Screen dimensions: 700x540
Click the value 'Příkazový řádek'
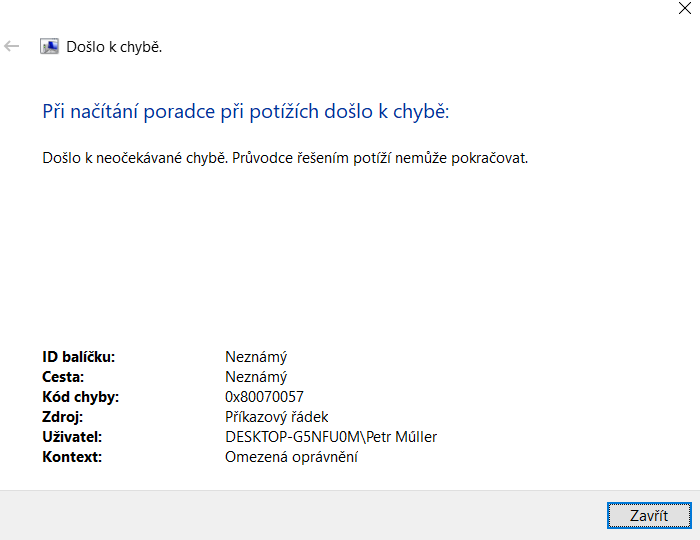point(277,417)
